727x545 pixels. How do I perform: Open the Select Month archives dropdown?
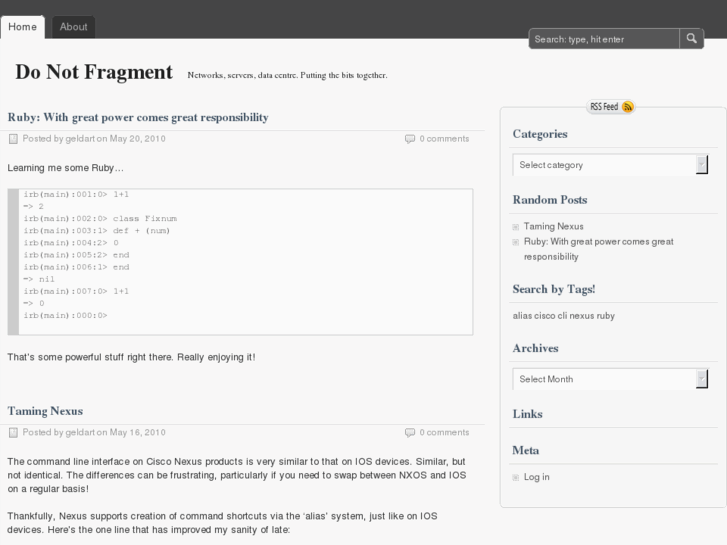click(x=610, y=379)
